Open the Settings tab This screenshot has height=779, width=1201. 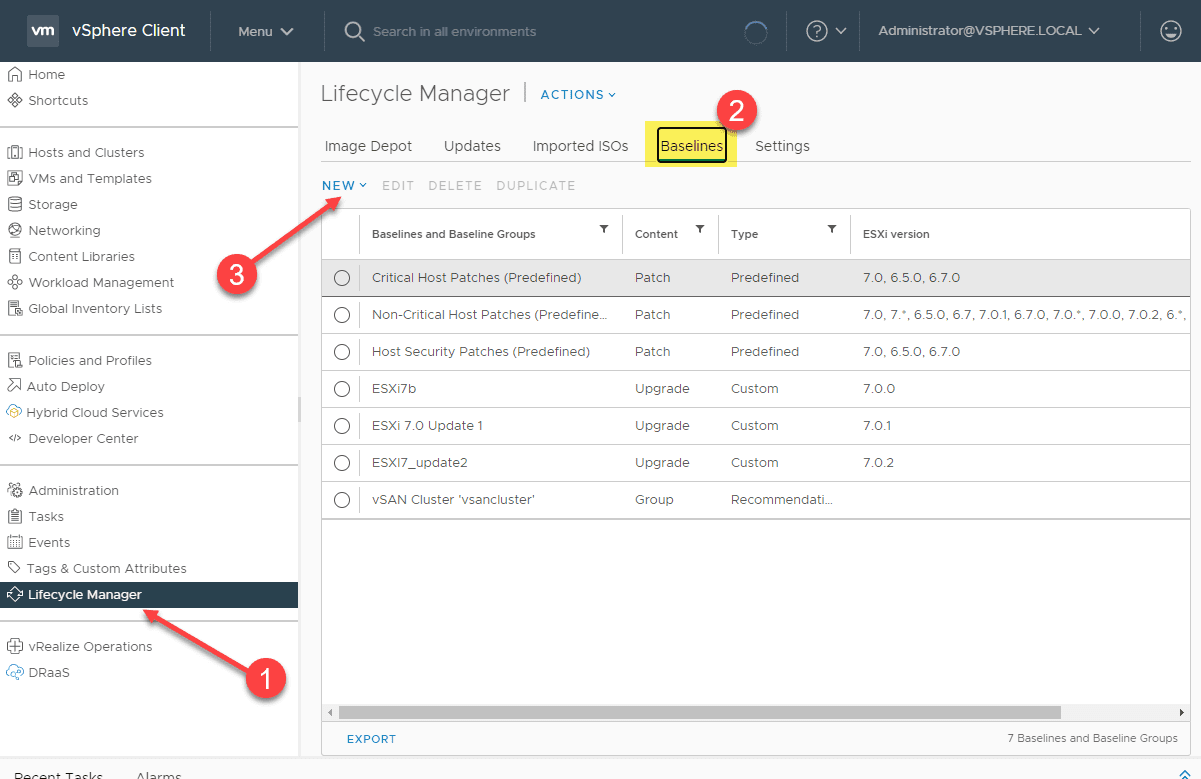782,146
